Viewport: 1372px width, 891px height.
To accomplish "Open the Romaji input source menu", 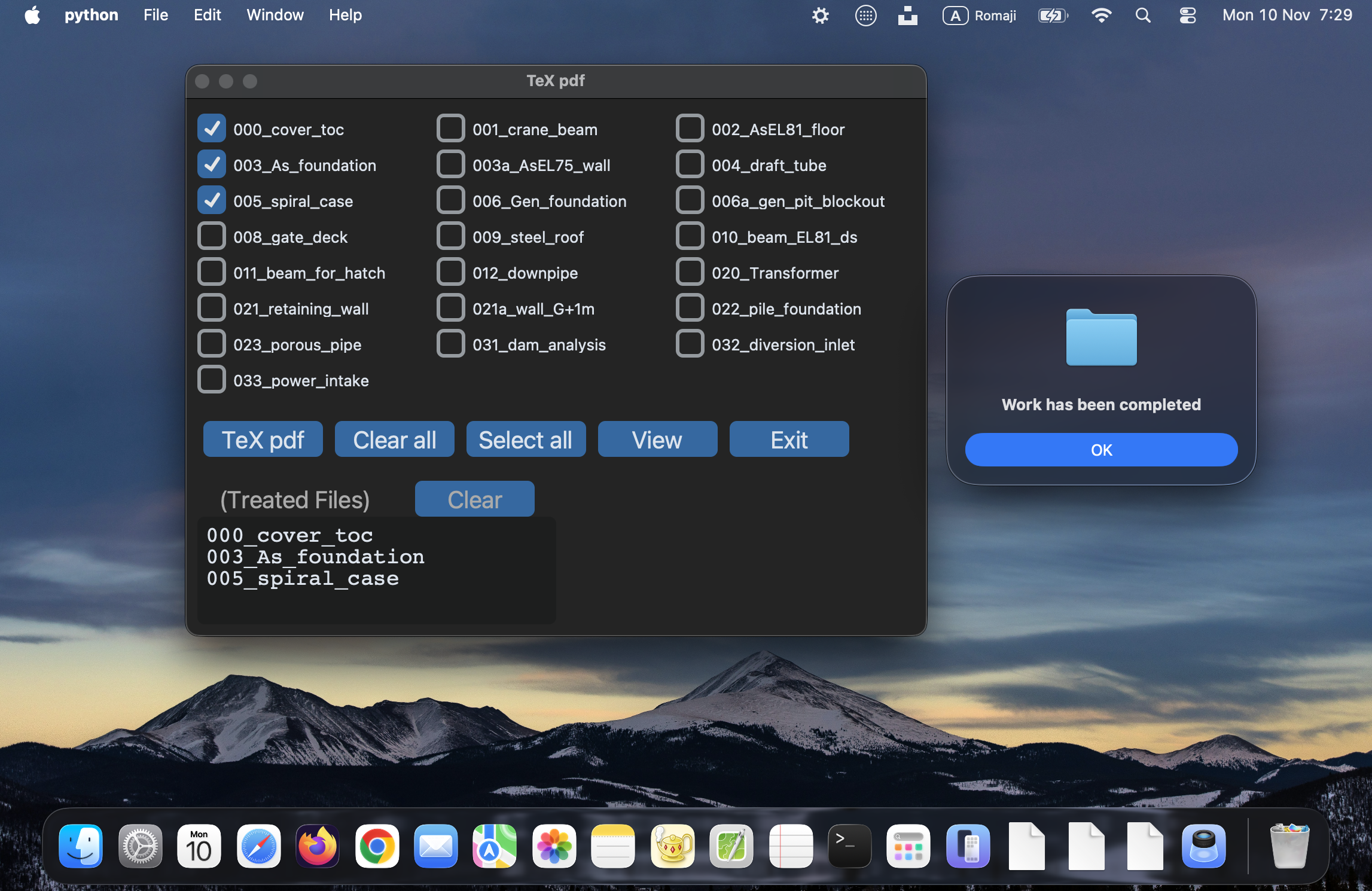I will 980,16.
